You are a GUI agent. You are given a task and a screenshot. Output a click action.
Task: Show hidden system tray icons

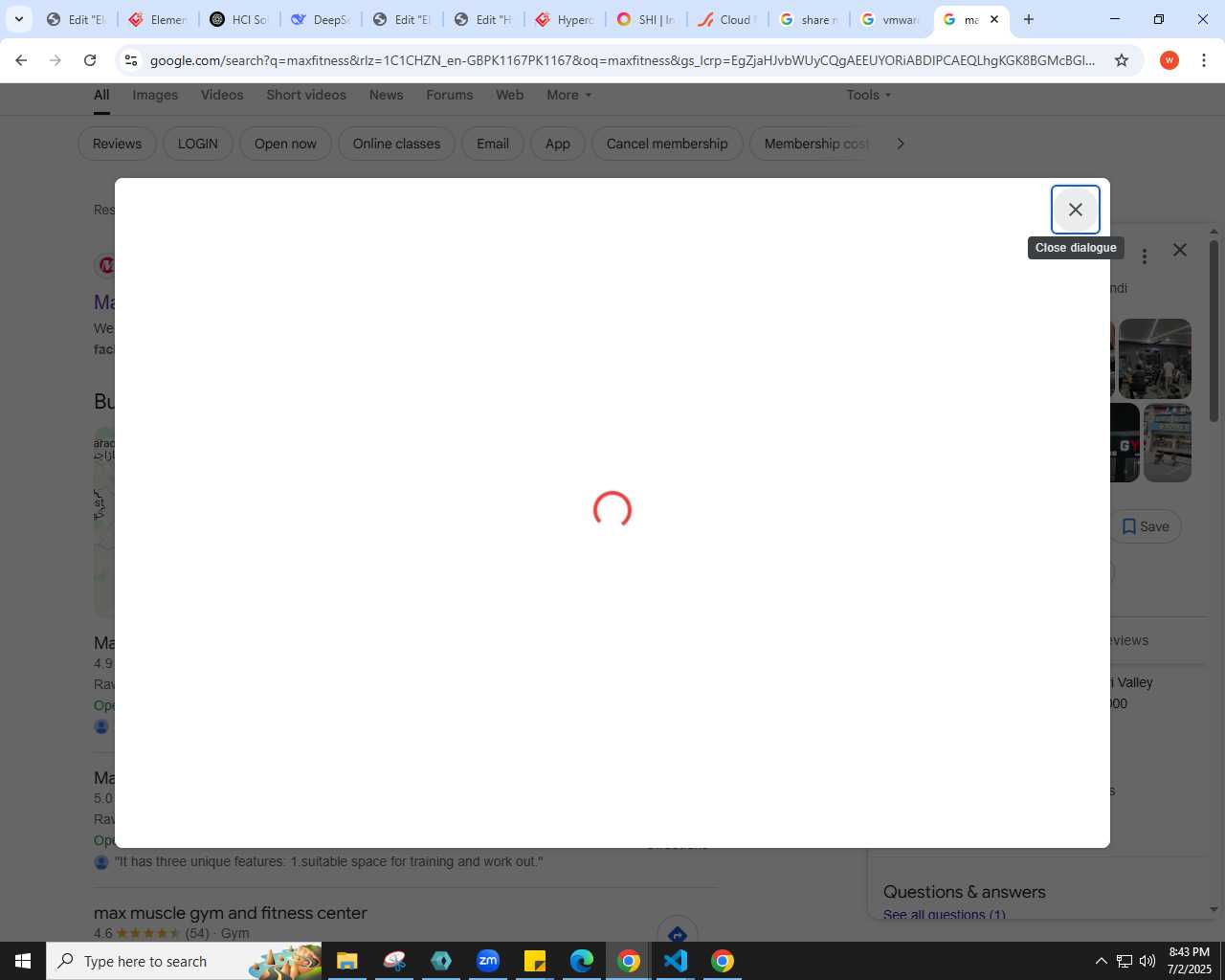1101,961
